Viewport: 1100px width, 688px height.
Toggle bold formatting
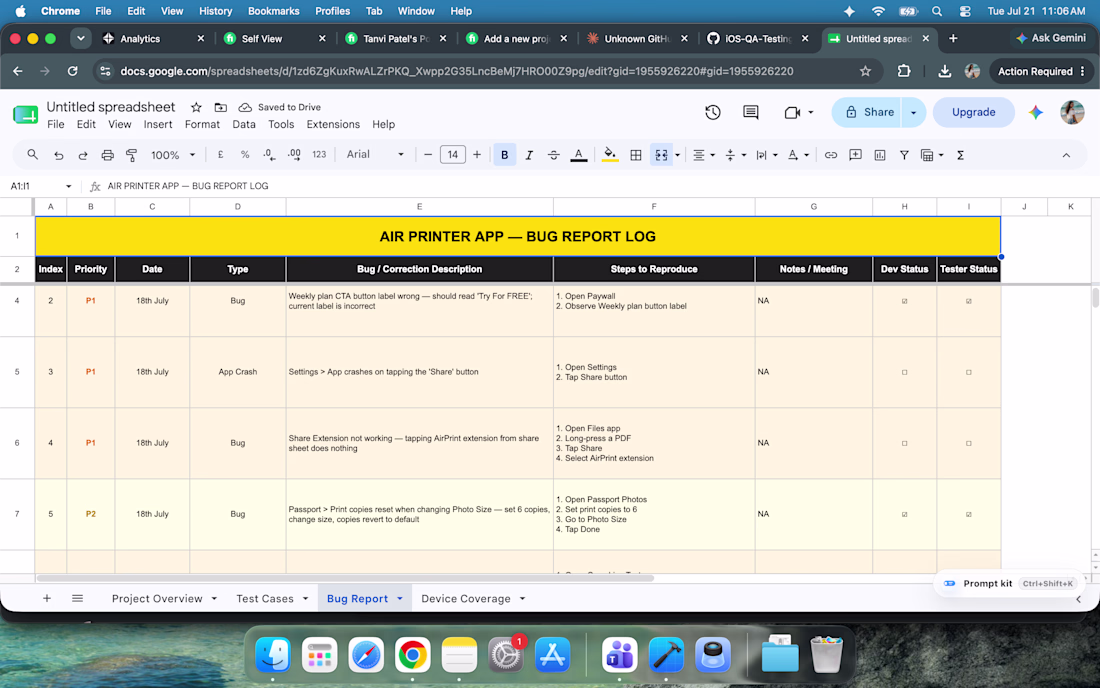504,155
